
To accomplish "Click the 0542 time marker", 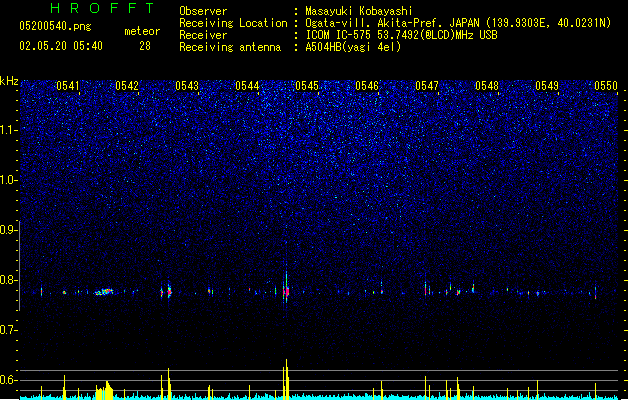I will point(127,86).
